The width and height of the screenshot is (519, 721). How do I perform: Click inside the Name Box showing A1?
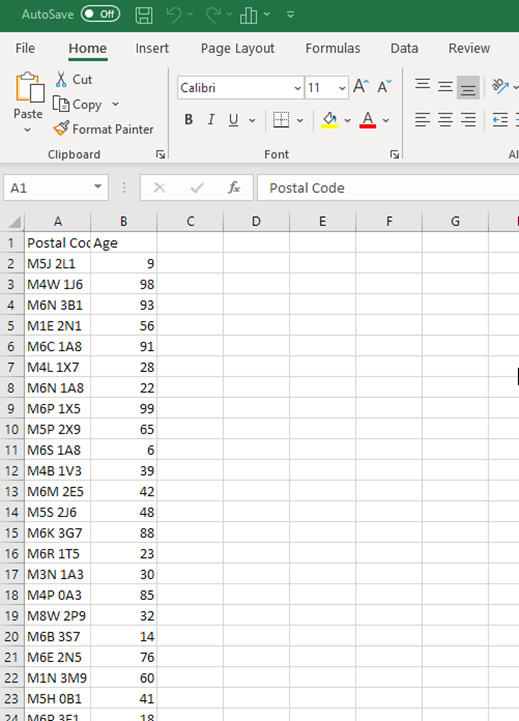[48, 188]
